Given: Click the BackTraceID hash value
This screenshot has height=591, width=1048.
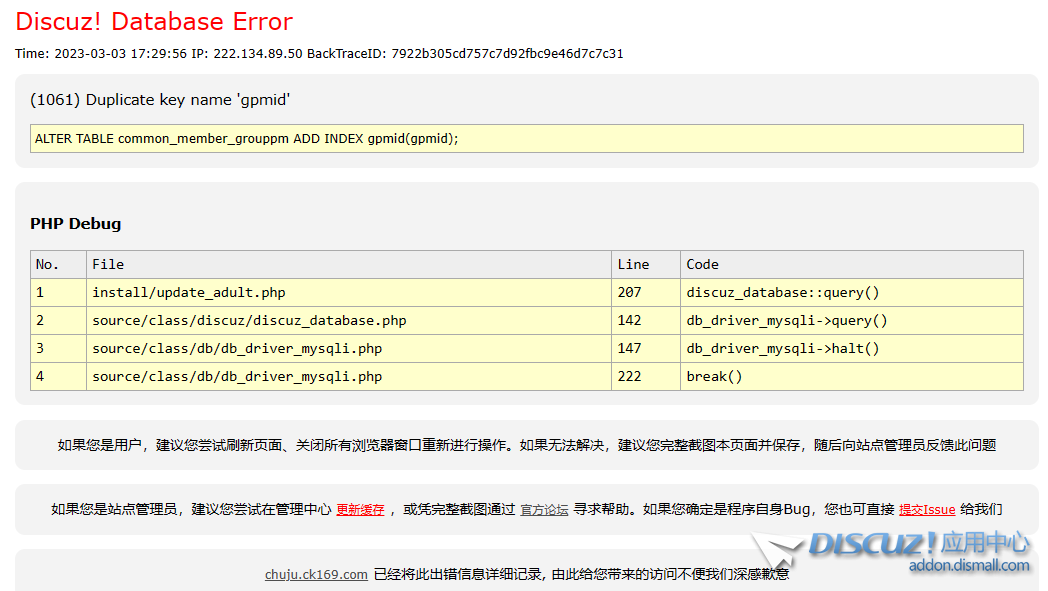Looking at the screenshot, I should [x=507, y=54].
